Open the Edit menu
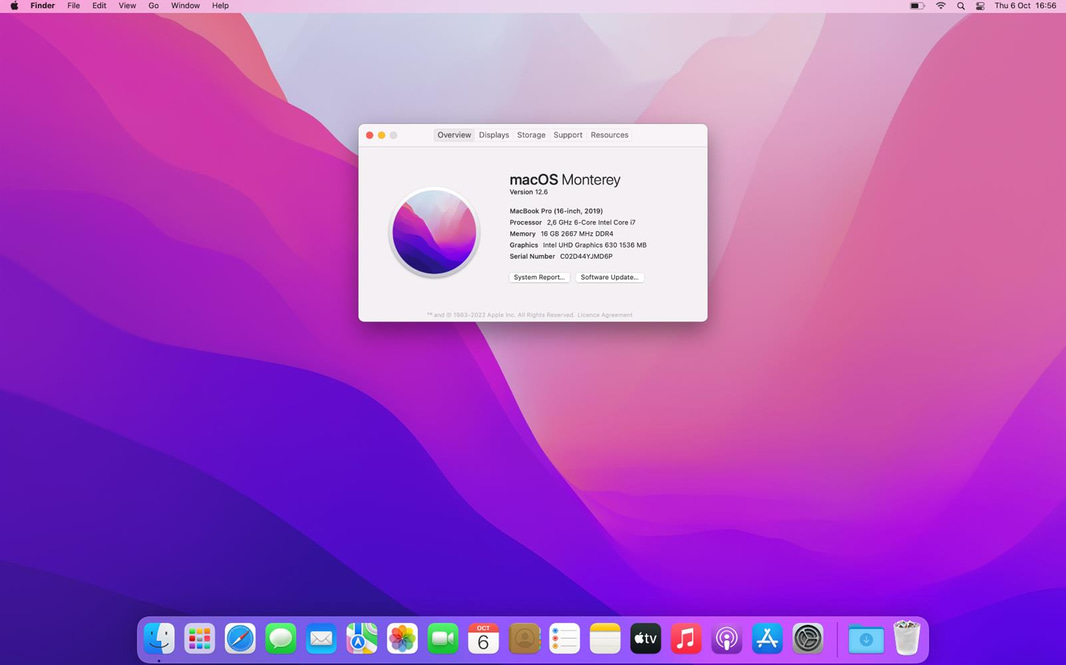Screen dimensions: 1066x665 click(99, 5)
